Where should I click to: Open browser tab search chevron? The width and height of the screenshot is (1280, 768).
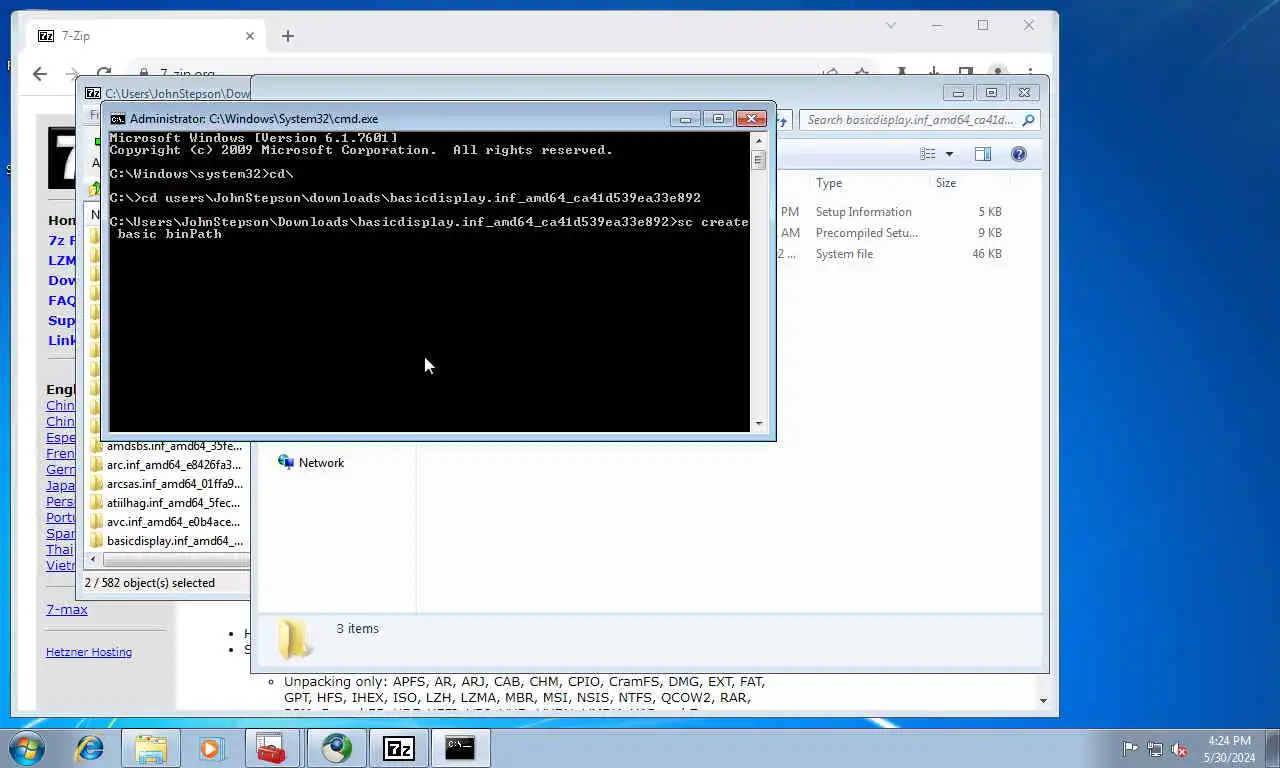pos(891,25)
